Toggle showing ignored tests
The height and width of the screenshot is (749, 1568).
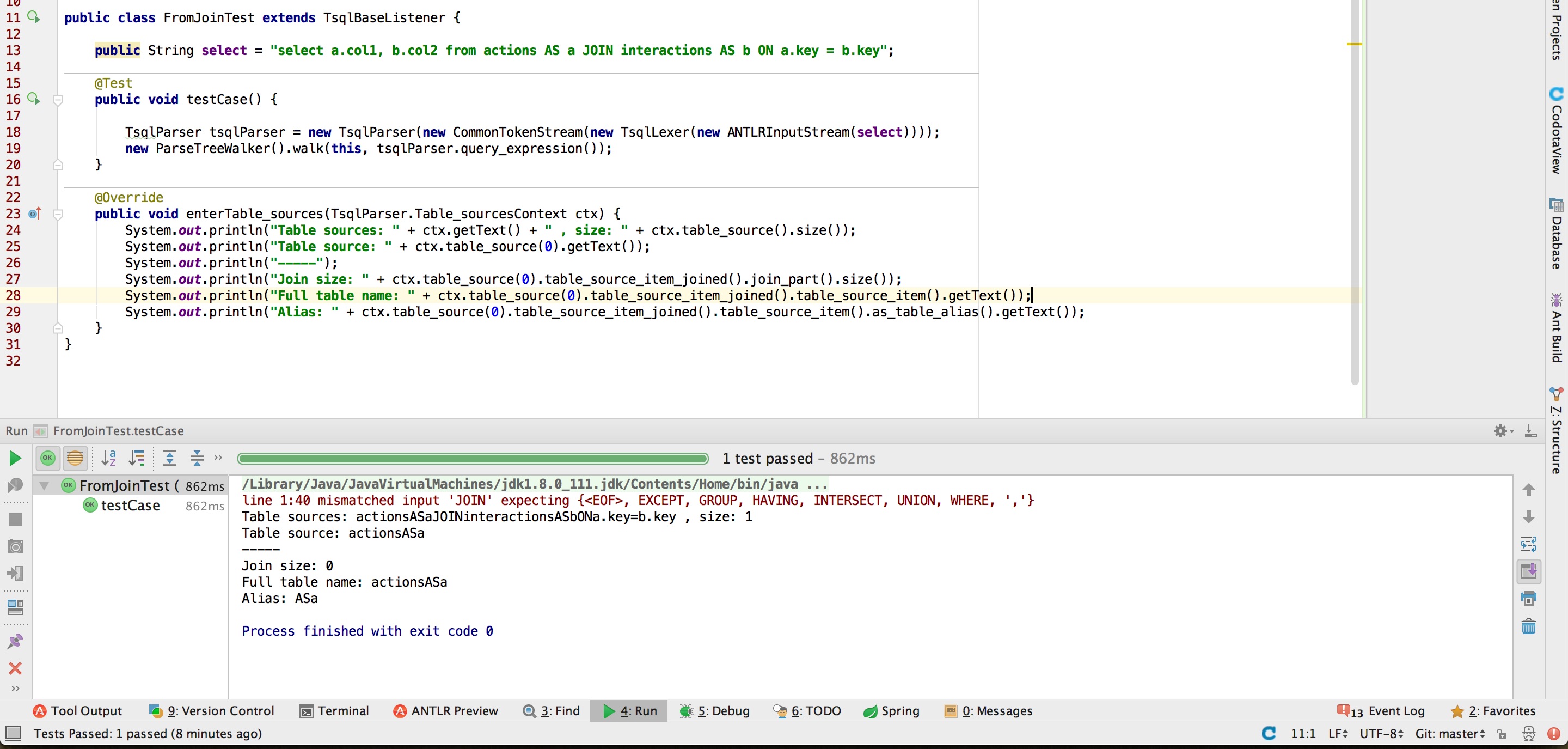76,458
